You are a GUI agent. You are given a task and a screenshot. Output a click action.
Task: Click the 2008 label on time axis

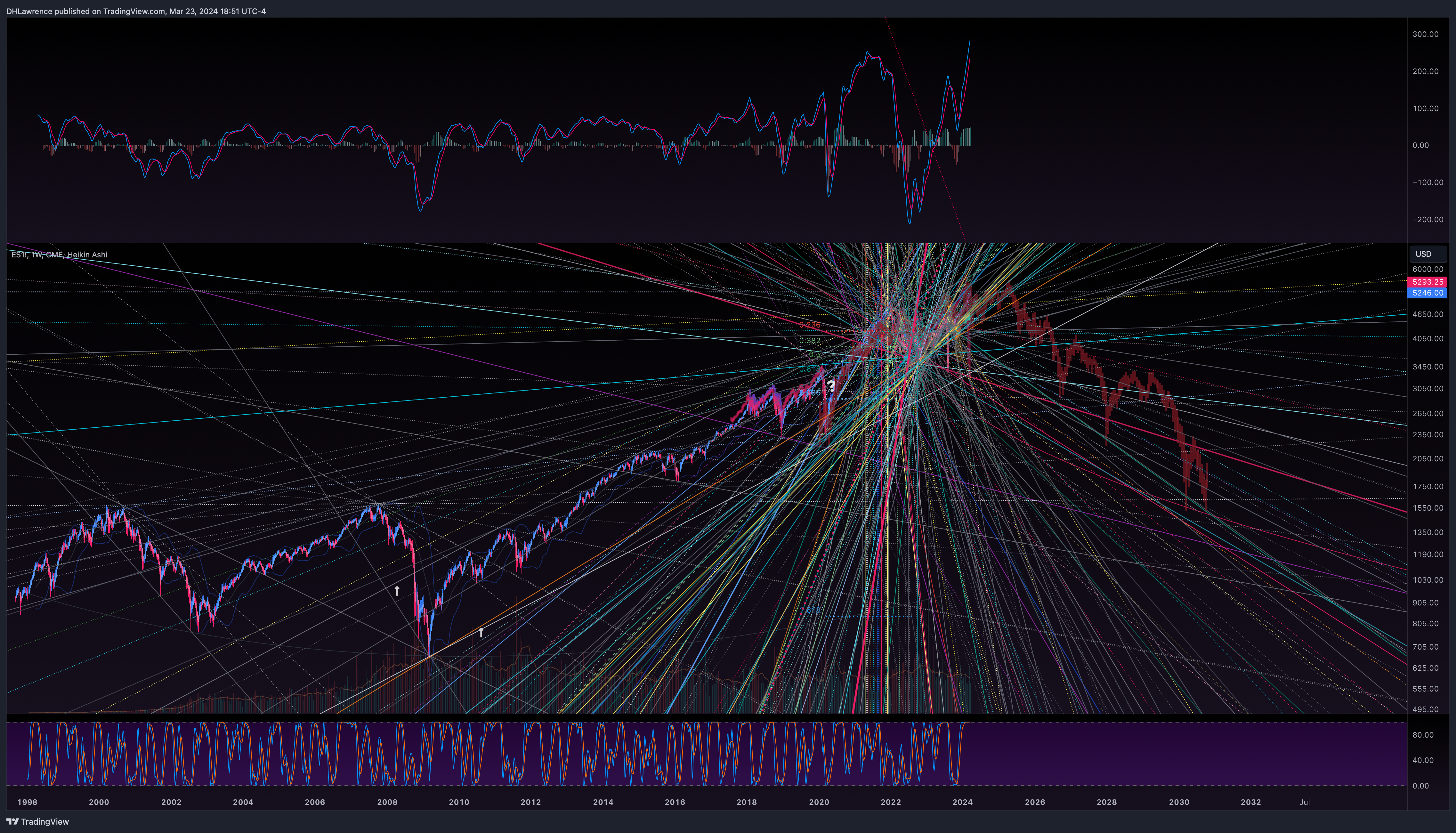[x=387, y=802]
